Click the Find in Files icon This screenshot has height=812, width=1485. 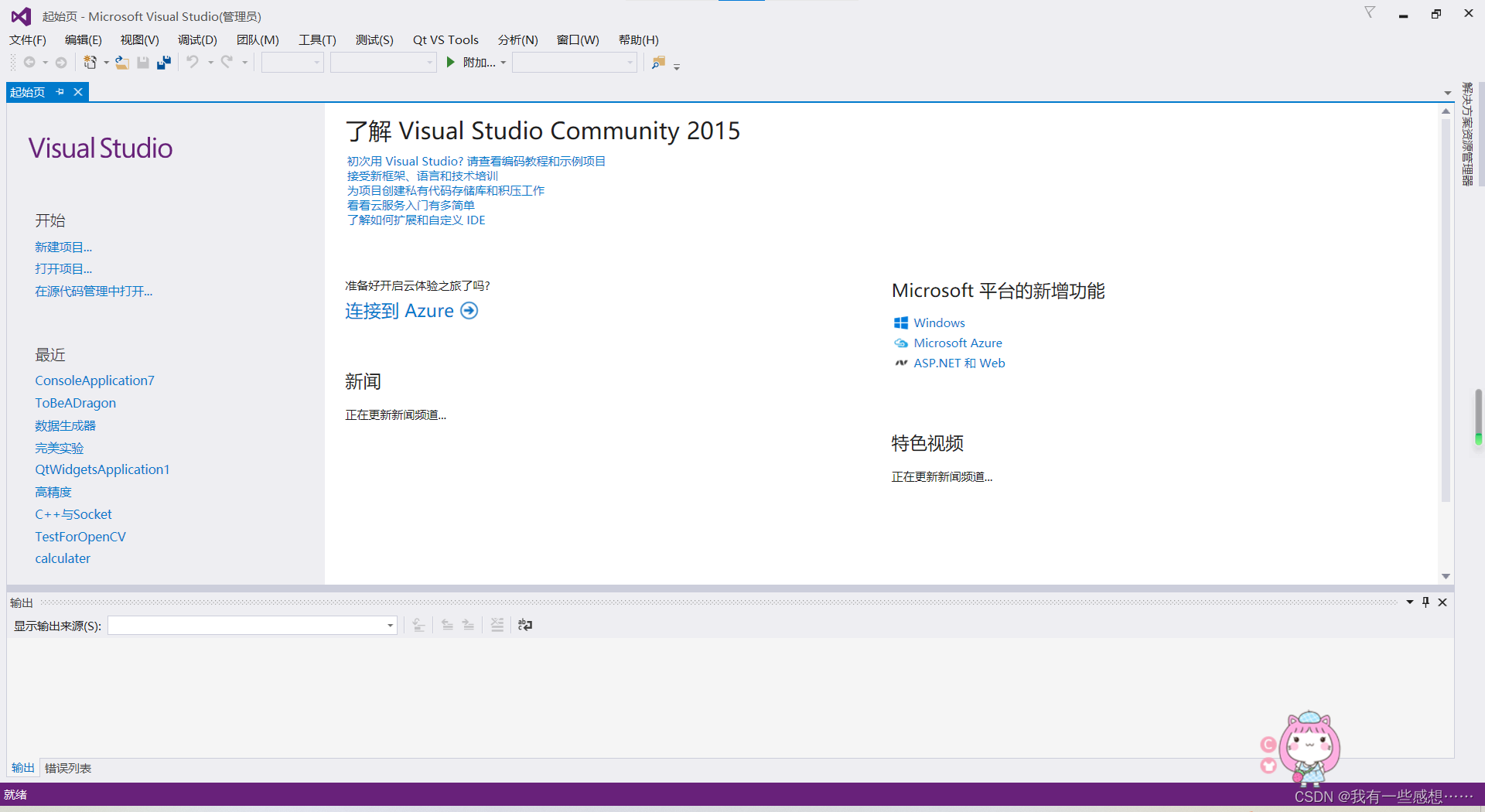(658, 63)
